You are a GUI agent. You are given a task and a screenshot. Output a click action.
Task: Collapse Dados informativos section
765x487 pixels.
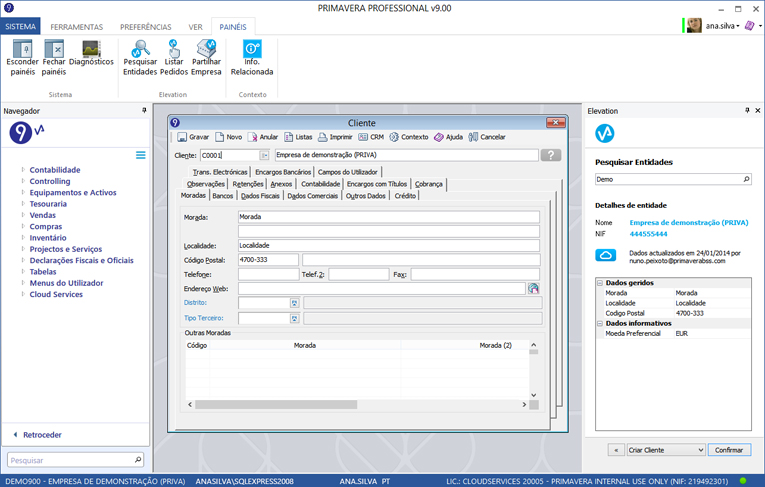600,323
